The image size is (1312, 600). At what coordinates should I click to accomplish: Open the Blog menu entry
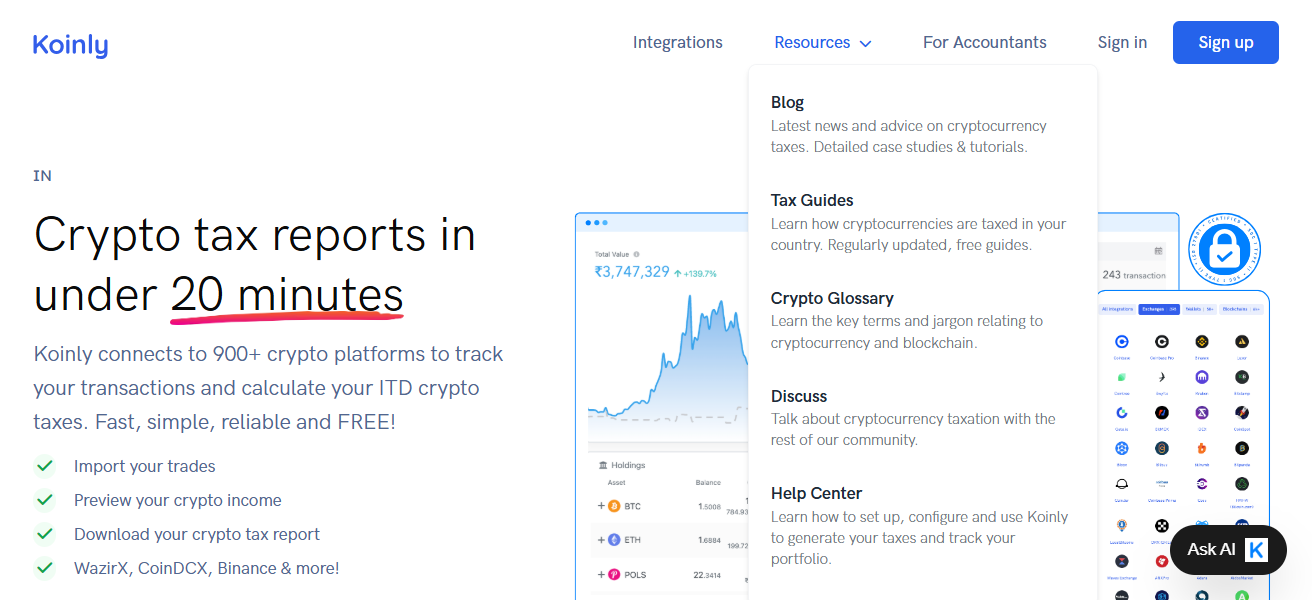[x=787, y=102]
